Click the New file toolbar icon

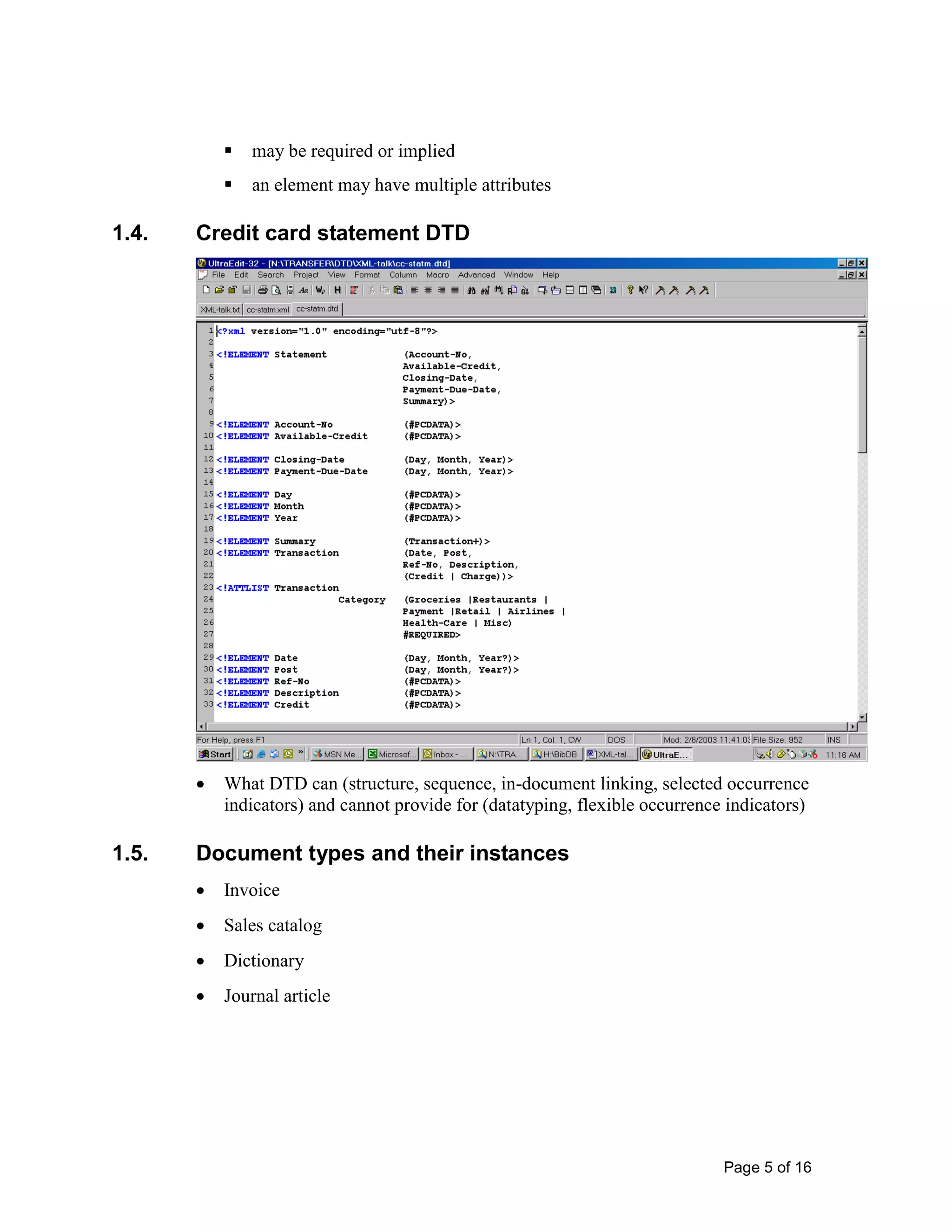[x=206, y=290]
